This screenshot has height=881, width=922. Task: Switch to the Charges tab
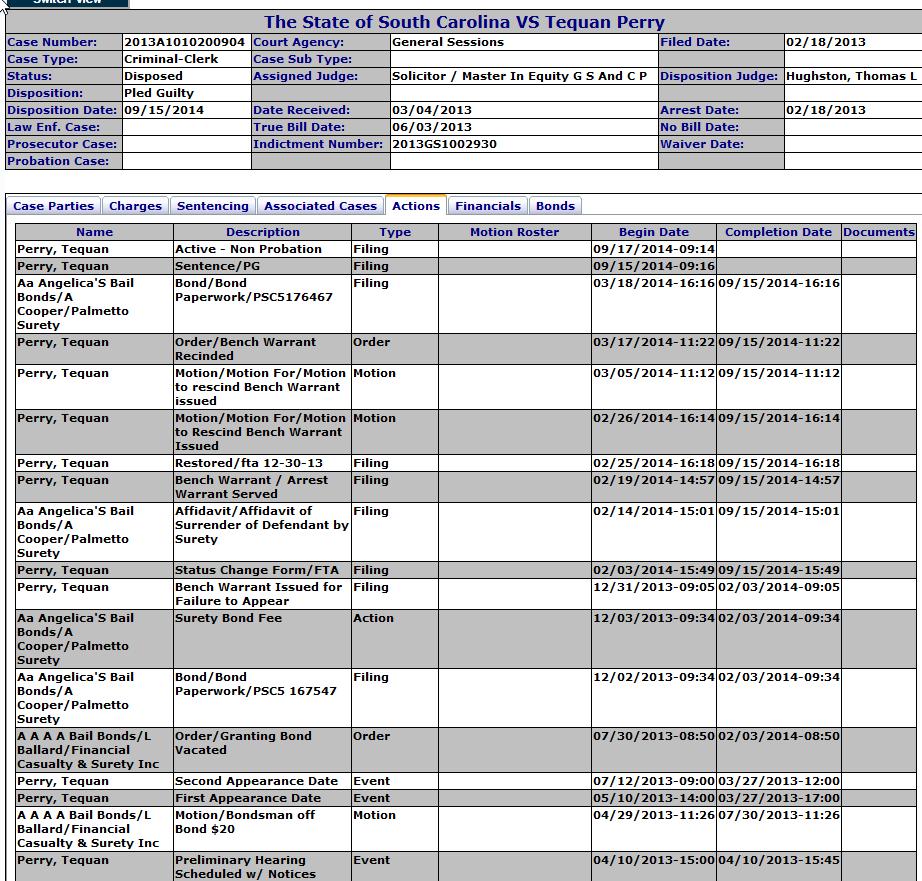coord(135,206)
